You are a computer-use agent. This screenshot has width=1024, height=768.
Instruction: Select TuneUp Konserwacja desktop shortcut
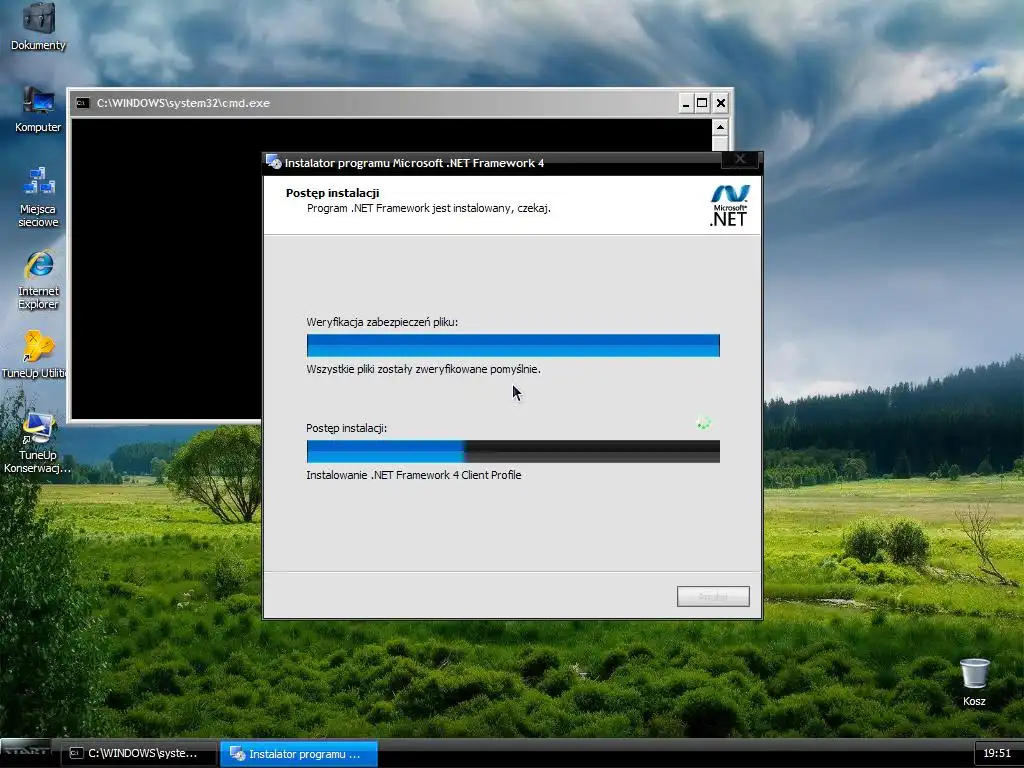37,443
